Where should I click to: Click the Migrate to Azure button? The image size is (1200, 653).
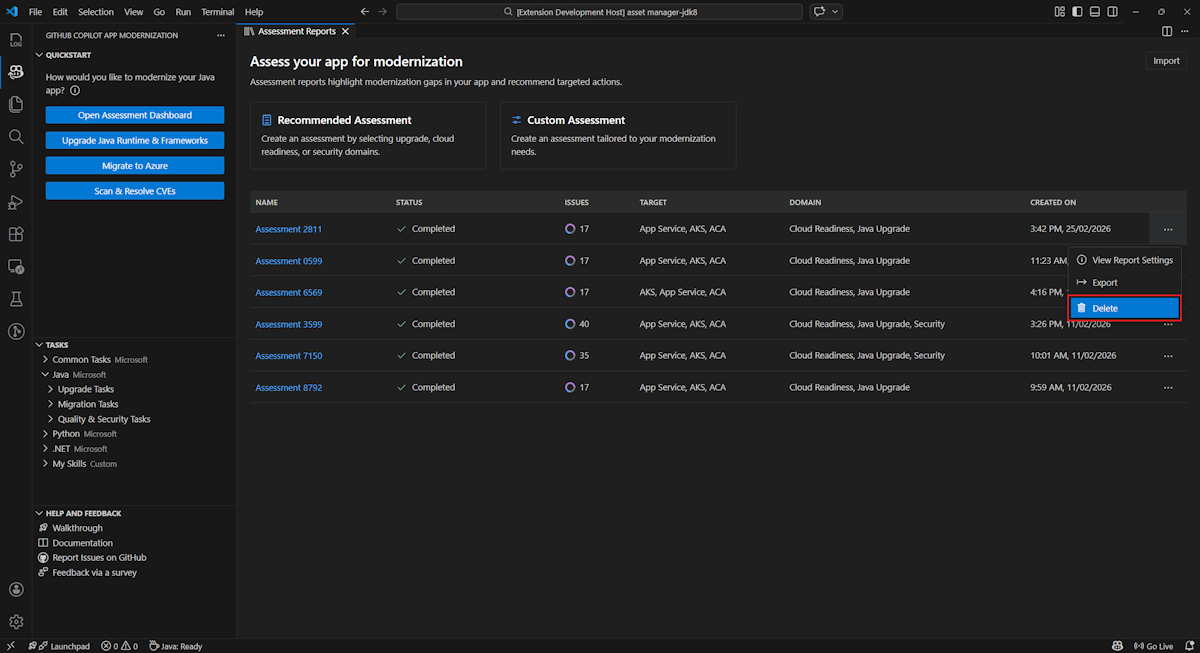tap(135, 165)
